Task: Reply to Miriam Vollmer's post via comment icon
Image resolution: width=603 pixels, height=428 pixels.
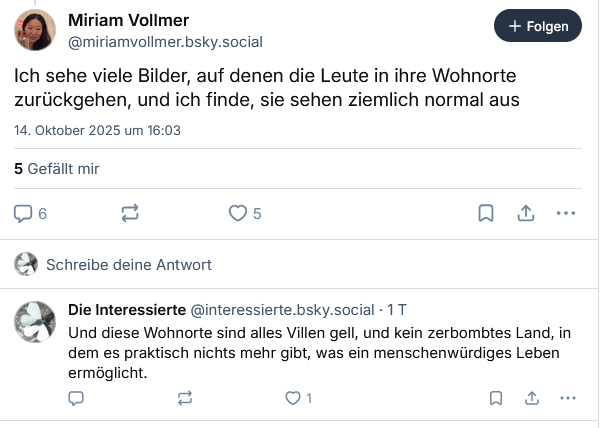Action: (23, 213)
